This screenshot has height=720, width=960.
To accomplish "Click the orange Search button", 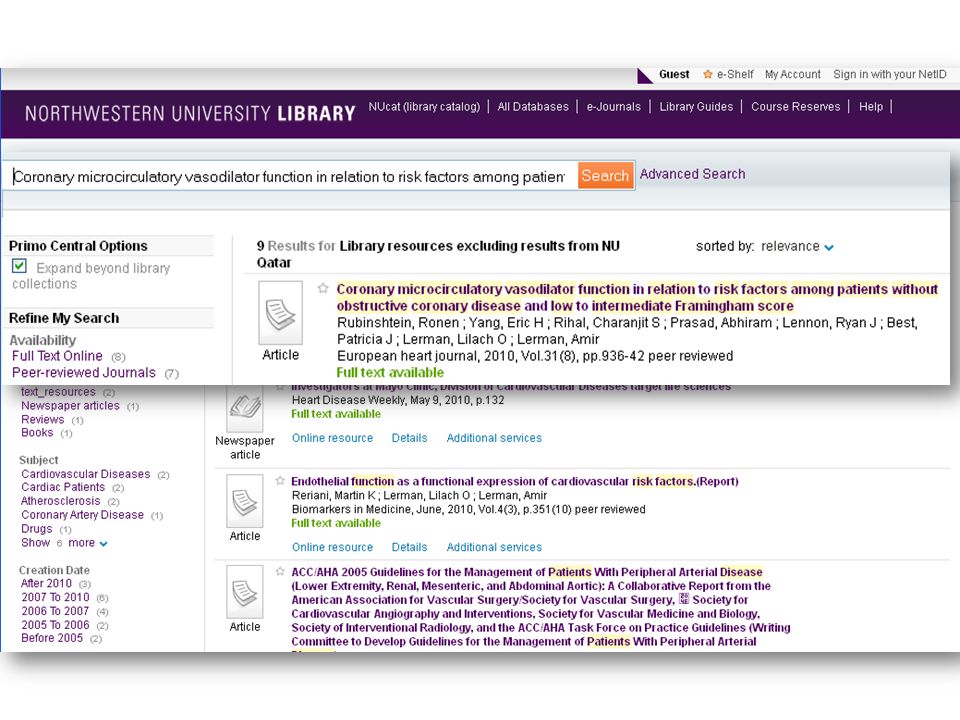I will tap(605, 176).
